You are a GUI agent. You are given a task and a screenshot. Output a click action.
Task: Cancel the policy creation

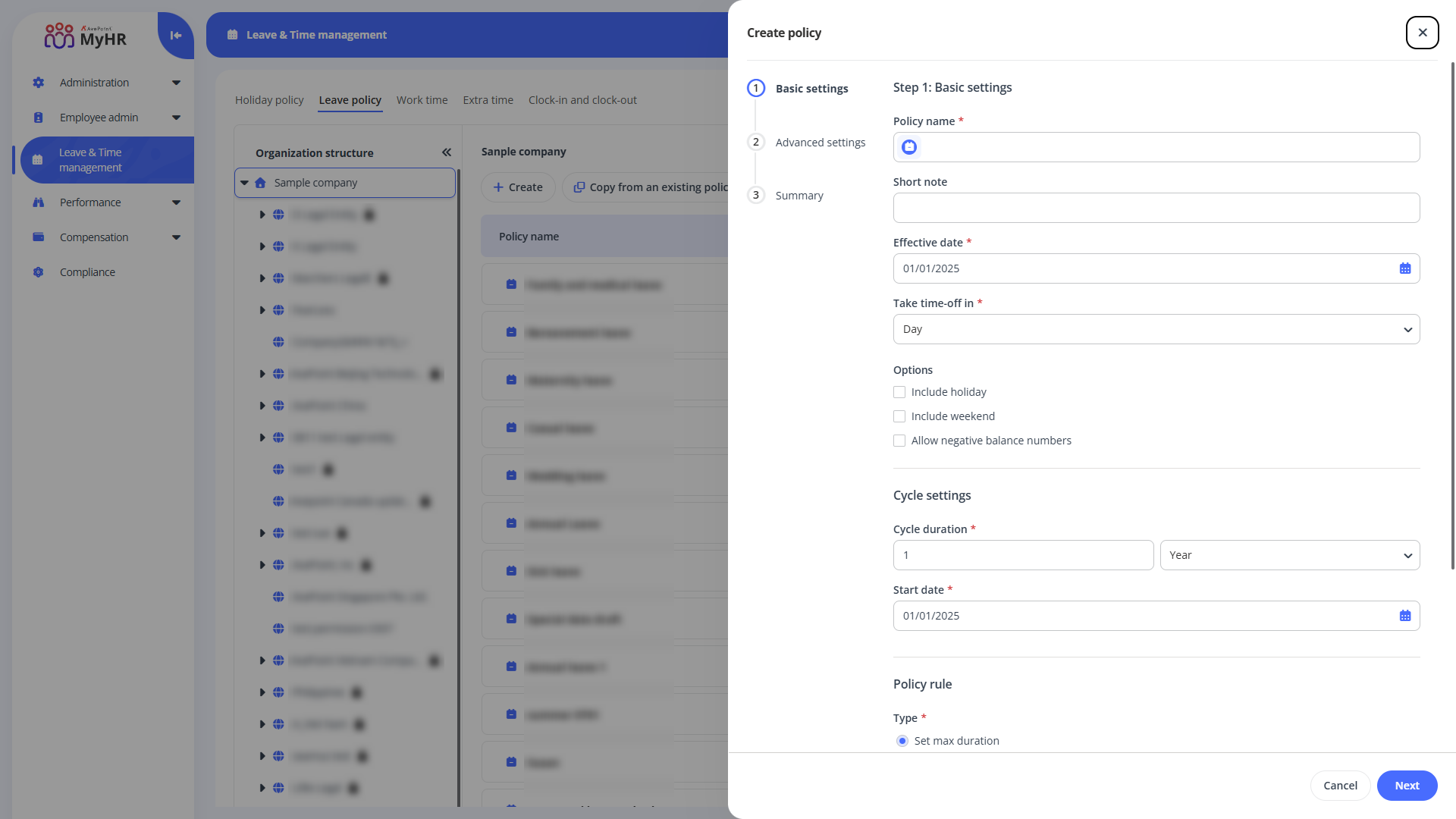click(x=1340, y=786)
